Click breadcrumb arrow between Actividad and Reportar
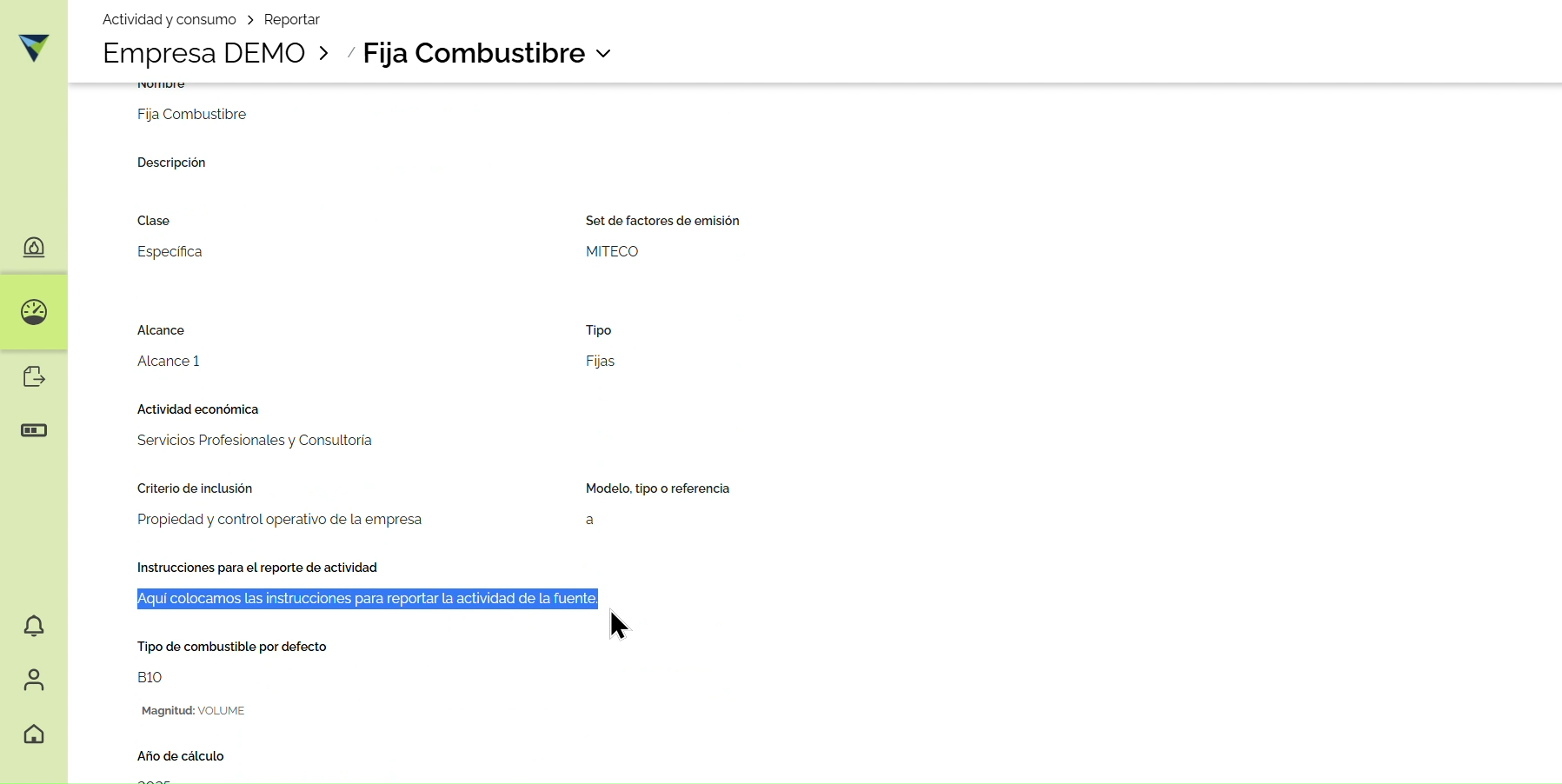 click(x=250, y=20)
